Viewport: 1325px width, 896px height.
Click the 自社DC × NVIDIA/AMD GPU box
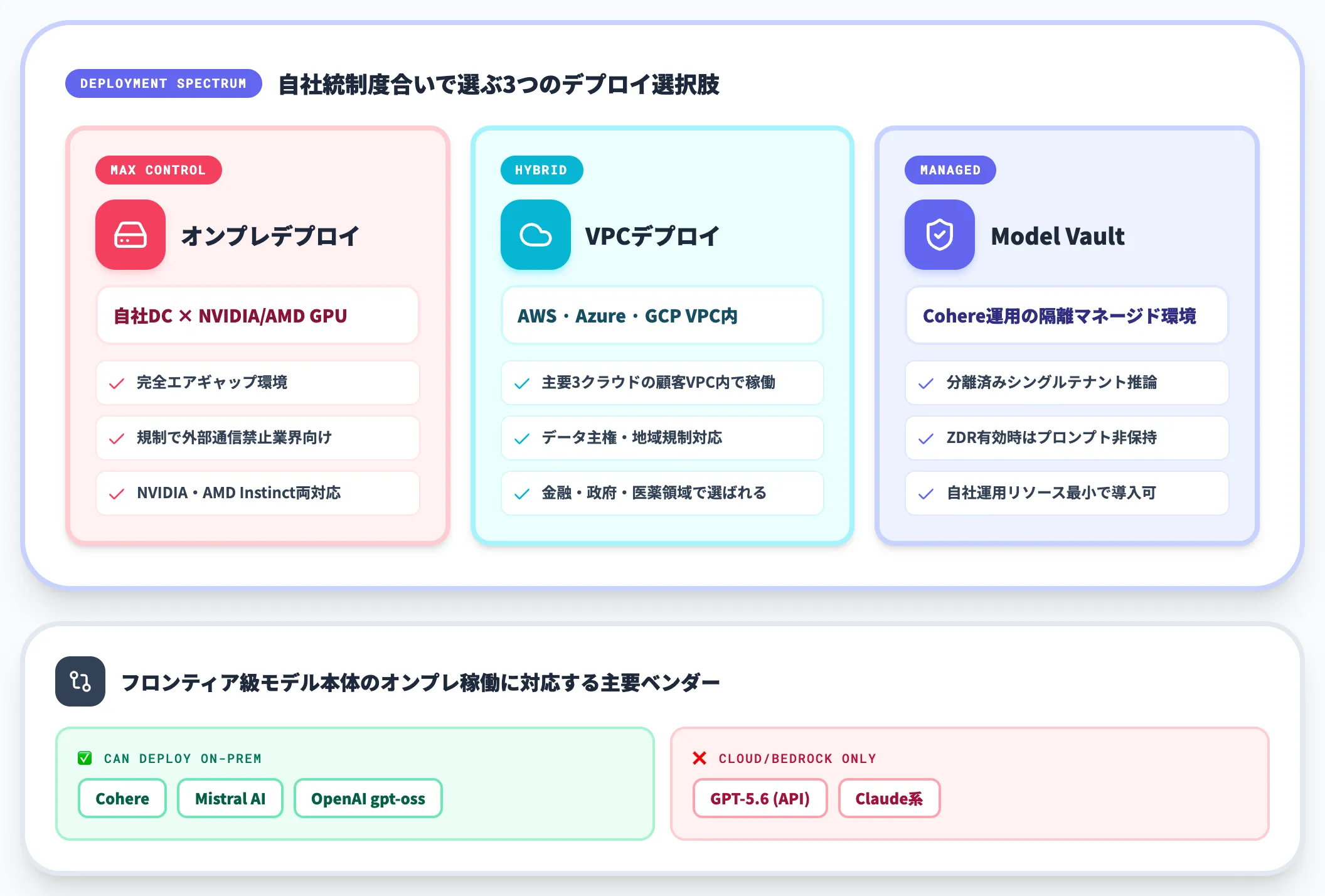[x=258, y=315]
